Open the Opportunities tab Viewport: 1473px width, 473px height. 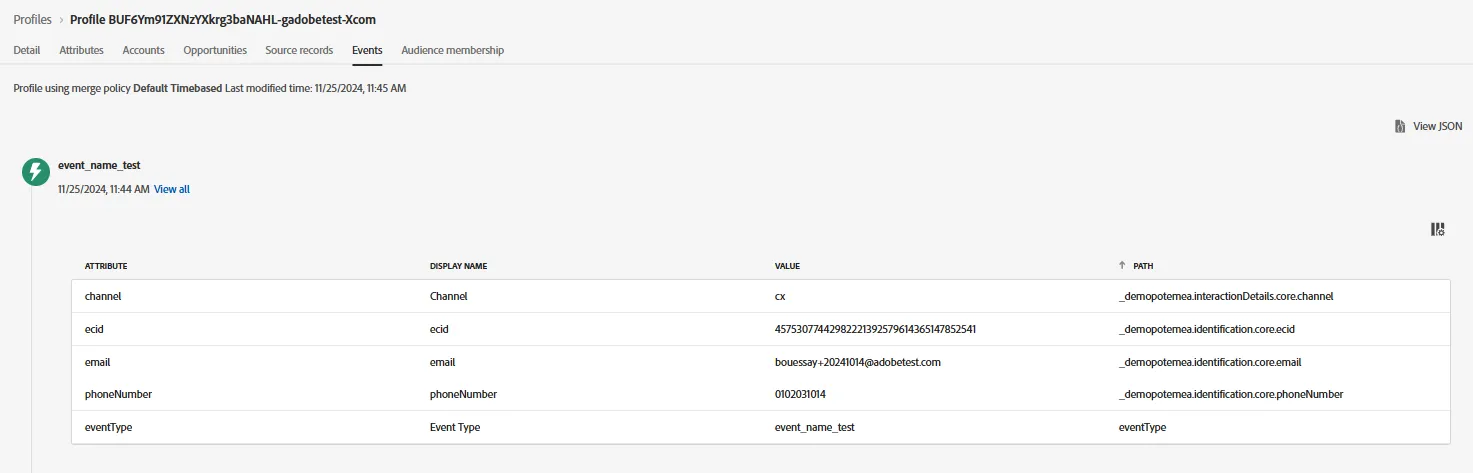coord(215,50)
